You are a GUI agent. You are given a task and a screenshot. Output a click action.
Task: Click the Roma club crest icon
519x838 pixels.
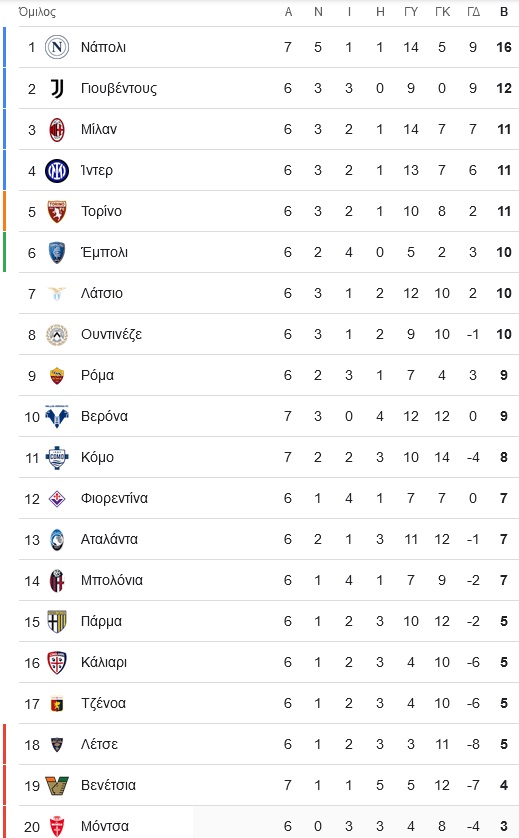coord(57,376)
